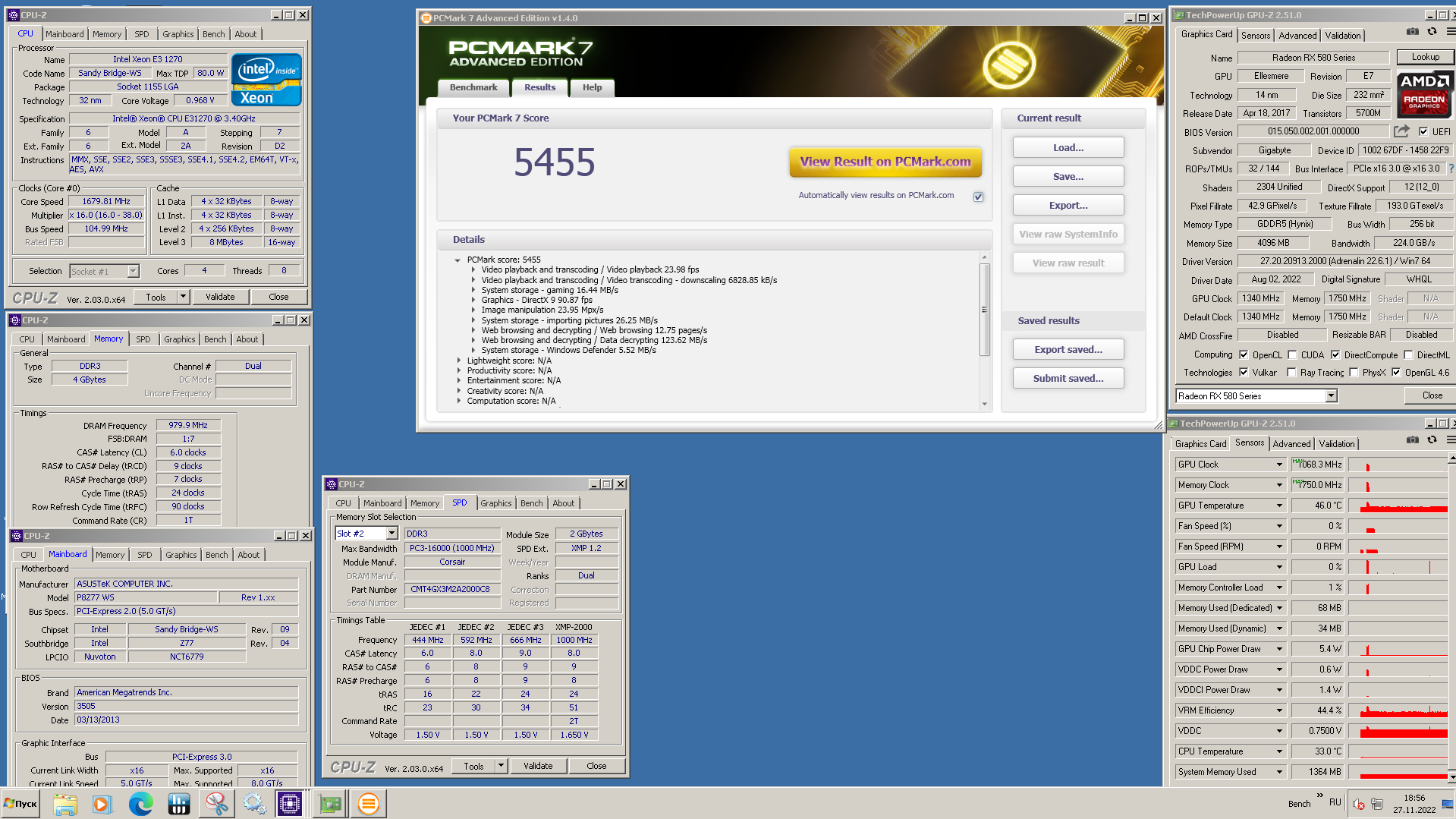The width and height of the screenshot is (1456, 819).
Task: Open the Bench tab in CPU-Z SPD window
Action: (531, 503)
